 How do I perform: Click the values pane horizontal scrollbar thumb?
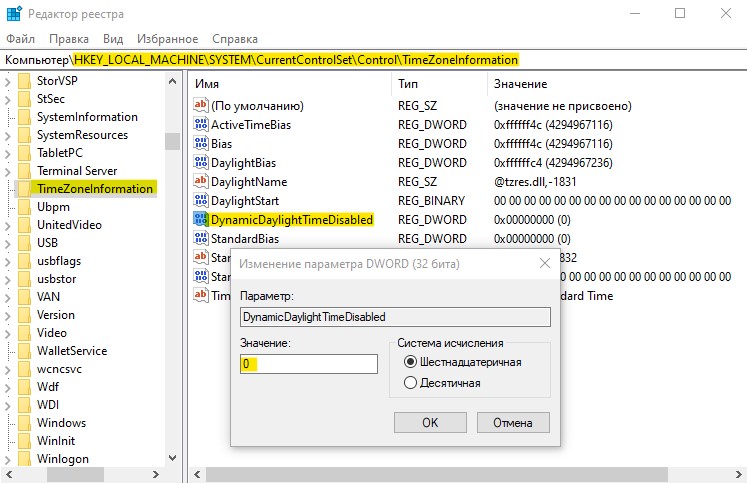click(x=436, y=474)
